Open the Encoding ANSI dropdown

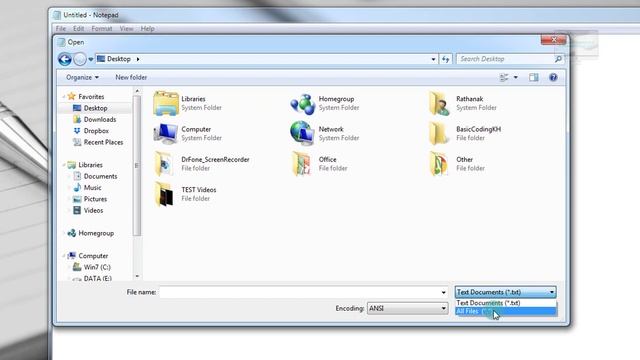(x=407, y=309)
